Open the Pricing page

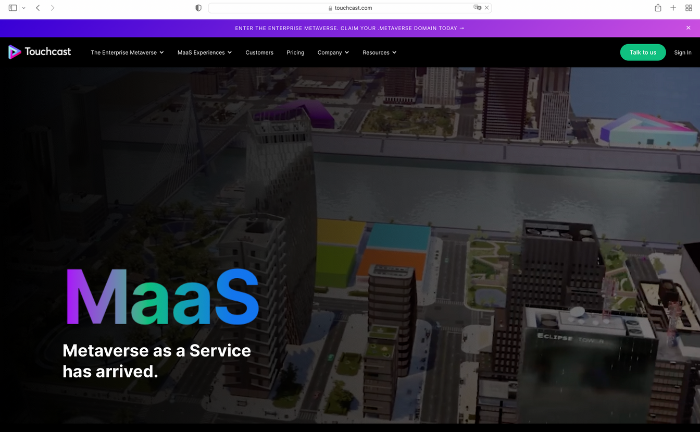(295, 52)
